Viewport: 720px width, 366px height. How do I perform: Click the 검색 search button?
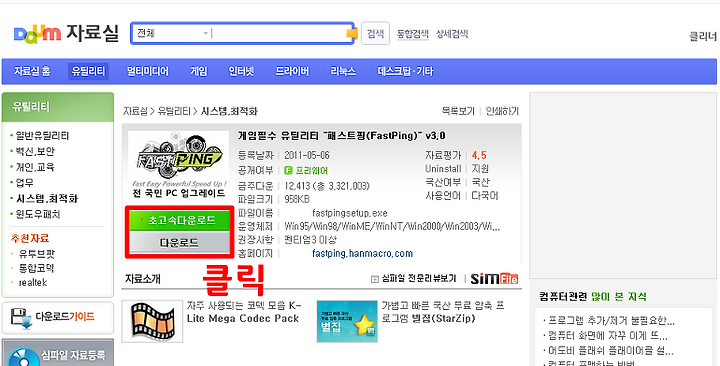click(375, 34)
